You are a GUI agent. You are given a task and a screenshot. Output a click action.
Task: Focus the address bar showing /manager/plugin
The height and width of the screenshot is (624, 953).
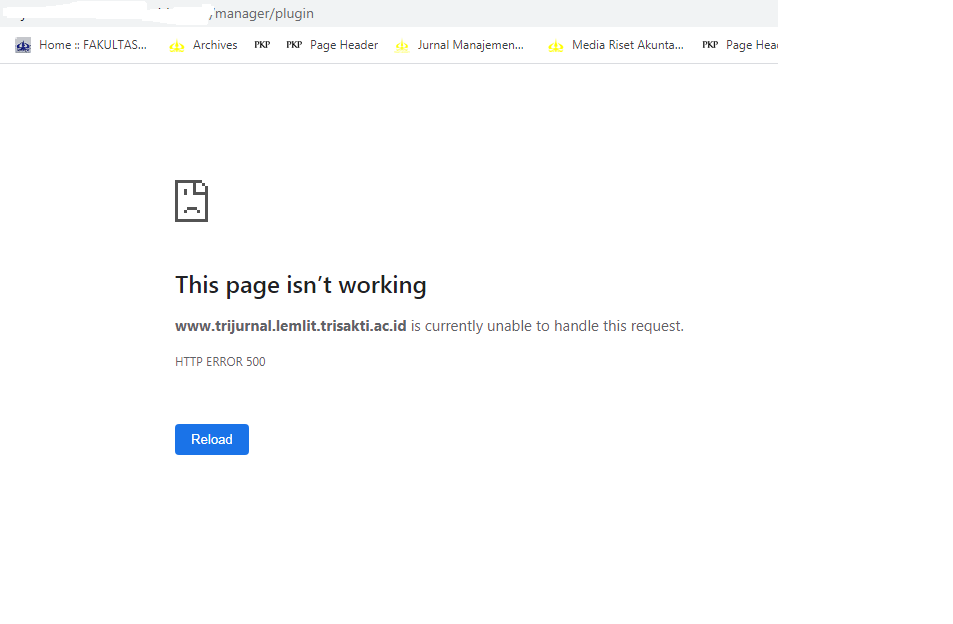400,13
